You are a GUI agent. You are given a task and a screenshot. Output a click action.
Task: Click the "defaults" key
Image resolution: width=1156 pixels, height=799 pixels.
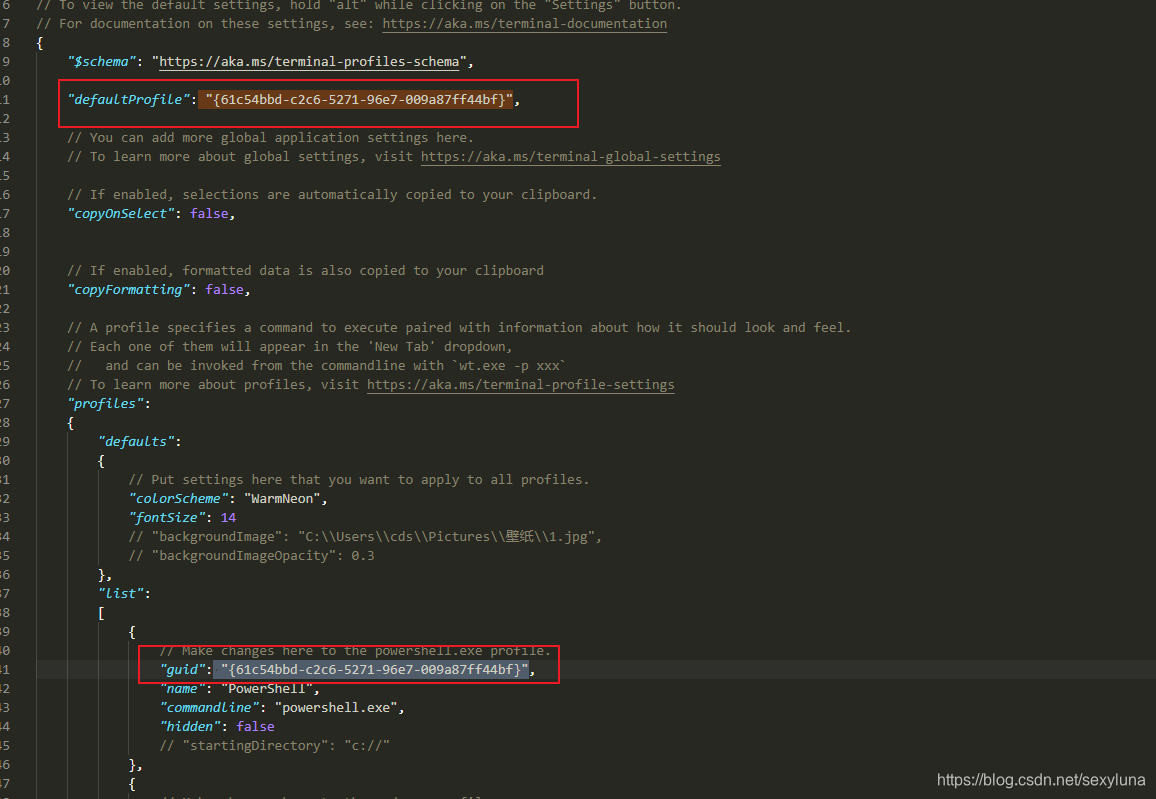click(x=136, y=442)
